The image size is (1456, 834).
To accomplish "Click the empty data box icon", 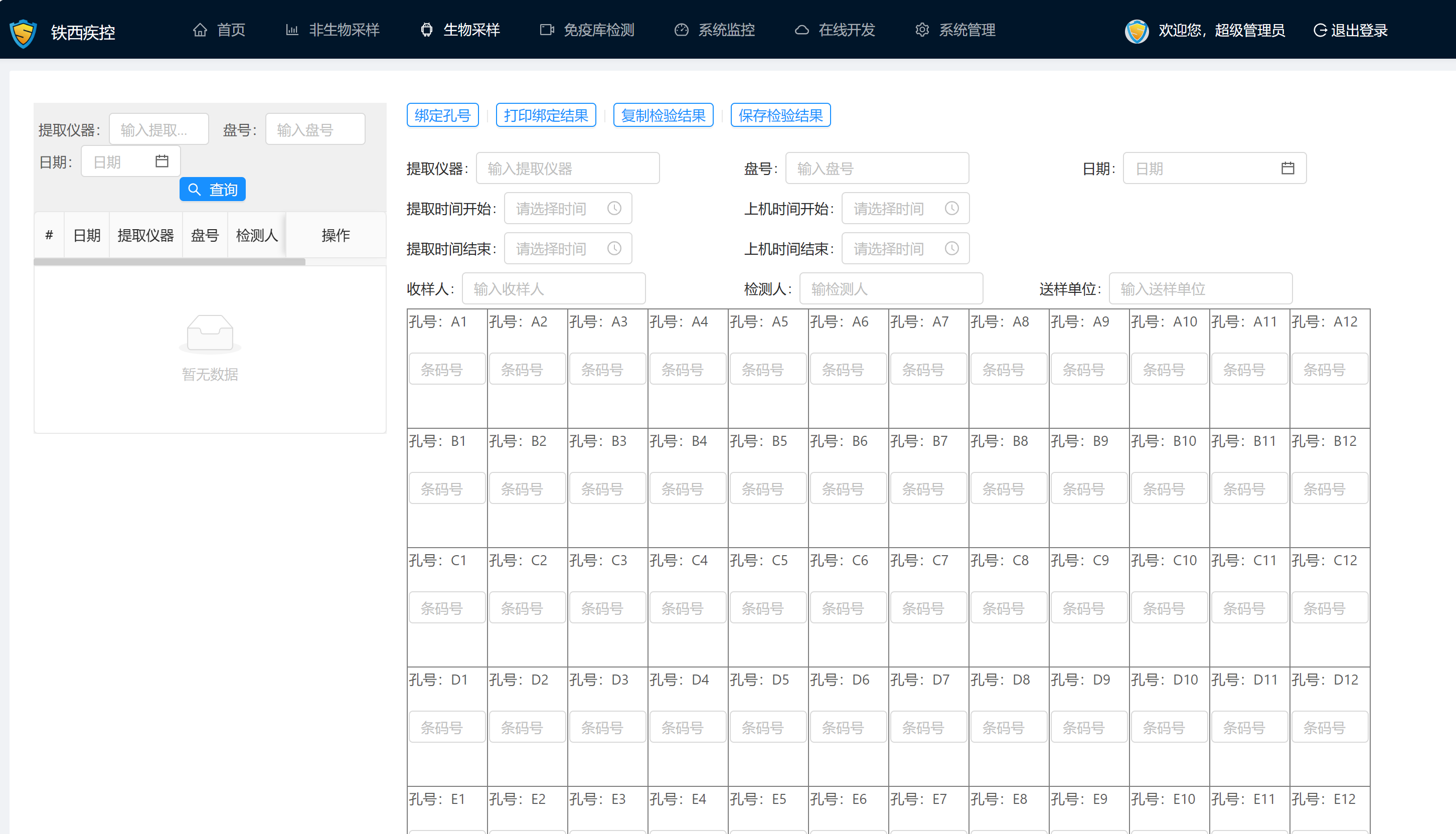I will tap(210, 333).
